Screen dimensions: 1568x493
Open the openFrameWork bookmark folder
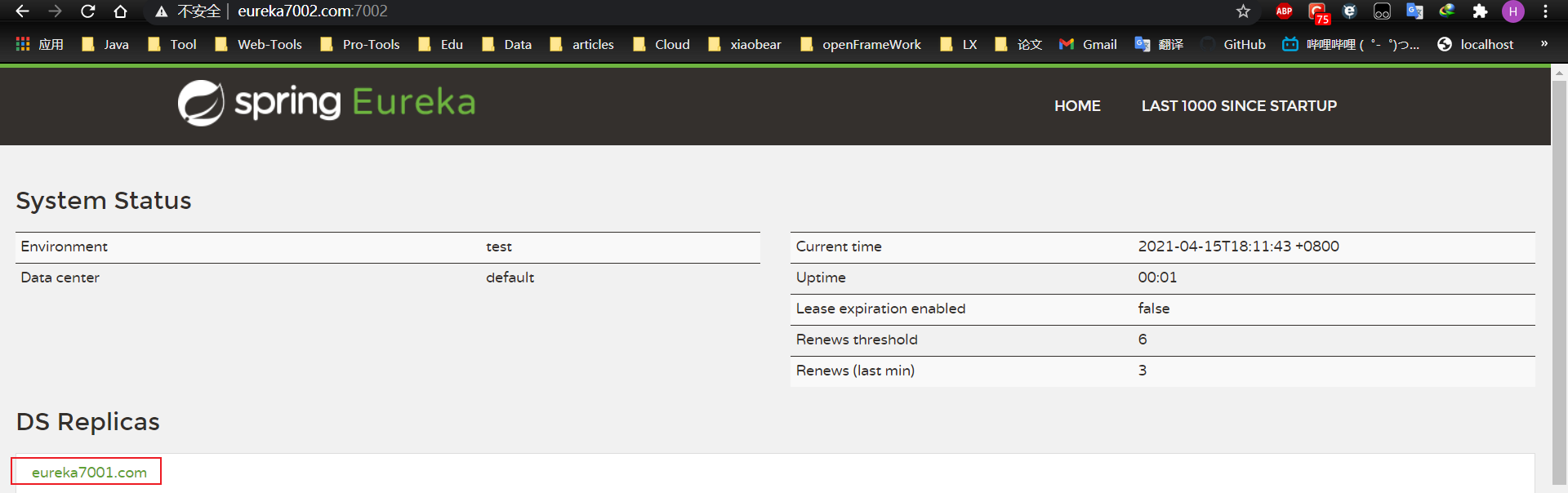pyautogui.click(x=860, y=44)
